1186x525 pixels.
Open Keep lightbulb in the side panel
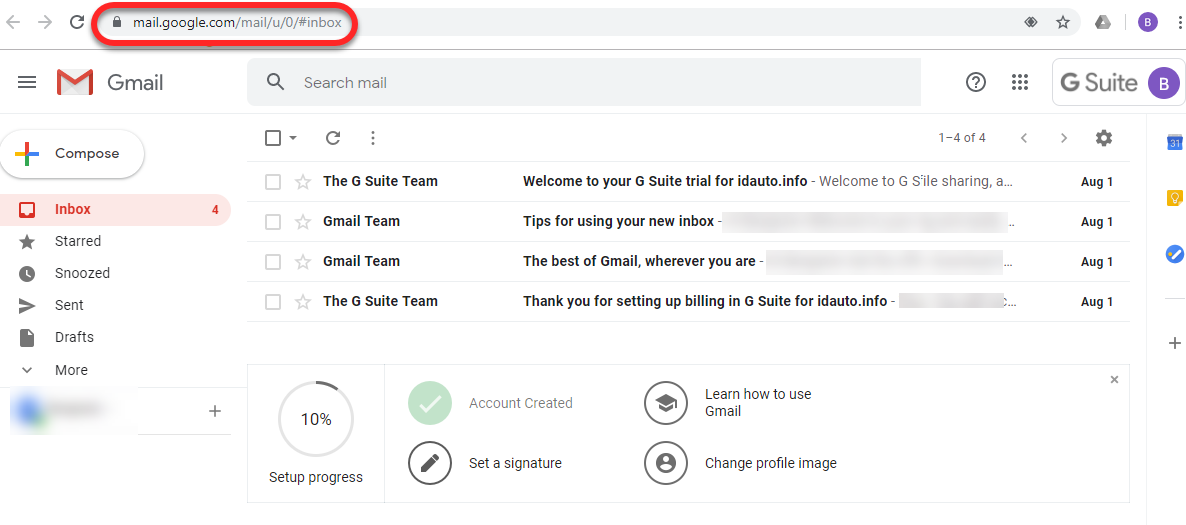pyautogui.click(x=1174, y=198)
